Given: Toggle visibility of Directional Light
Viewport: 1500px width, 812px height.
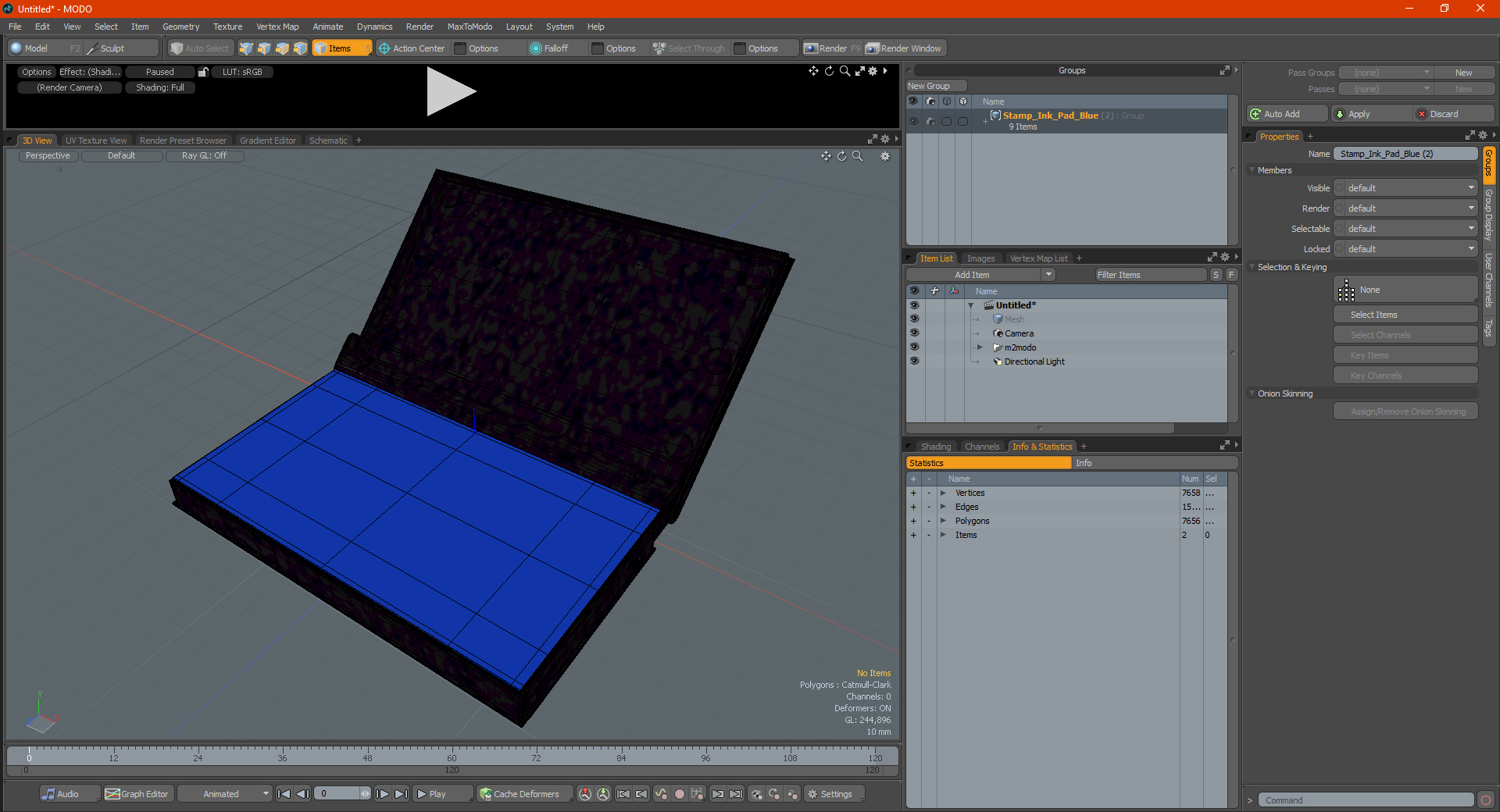Looking at the screenshot, I should pos(914,361).
